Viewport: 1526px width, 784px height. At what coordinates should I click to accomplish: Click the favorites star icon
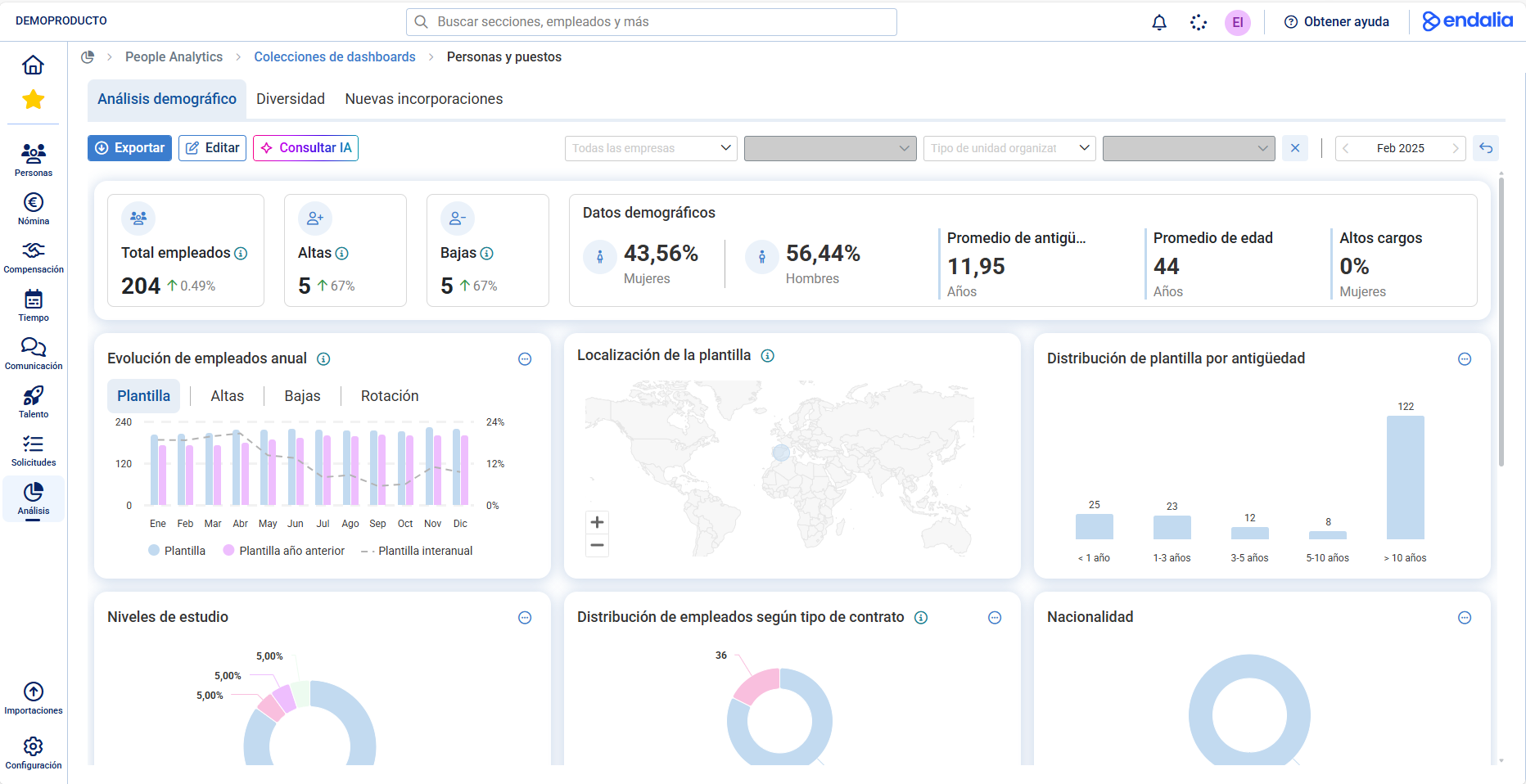click(x=33, y=100)
